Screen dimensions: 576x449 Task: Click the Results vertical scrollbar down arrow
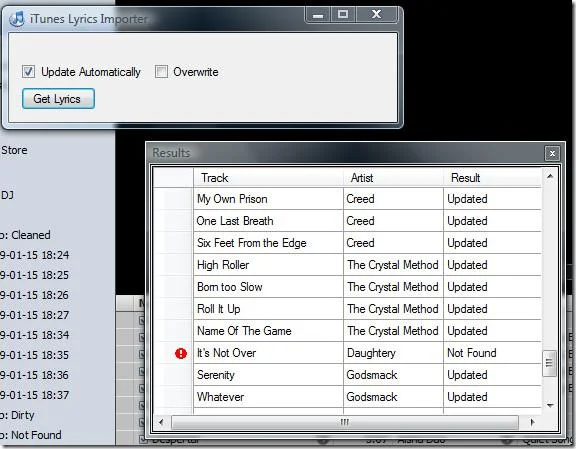click(550, 406)
